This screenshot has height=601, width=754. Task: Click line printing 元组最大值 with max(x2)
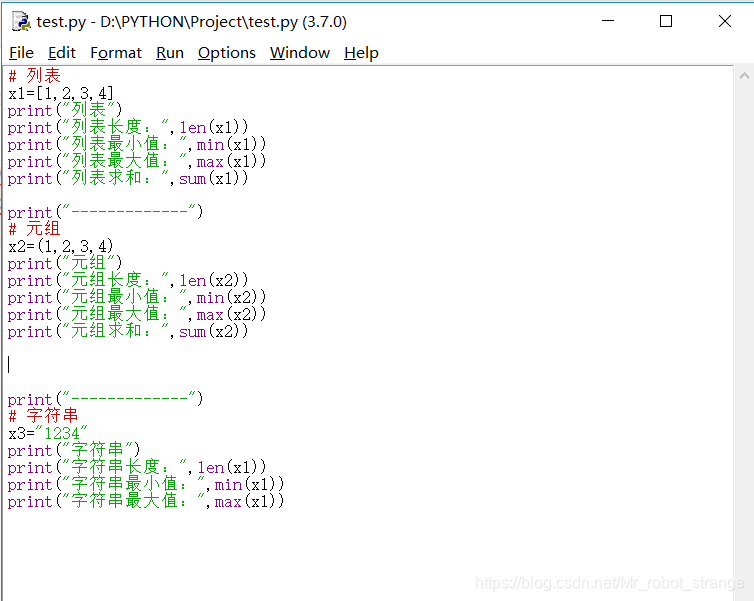coord(137,314)
